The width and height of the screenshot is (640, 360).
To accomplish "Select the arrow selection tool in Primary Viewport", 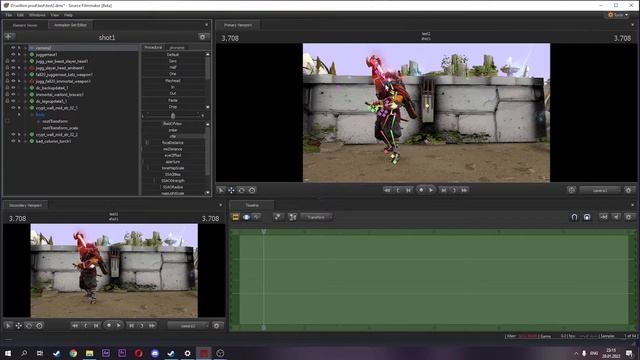I will pos(221,190).
